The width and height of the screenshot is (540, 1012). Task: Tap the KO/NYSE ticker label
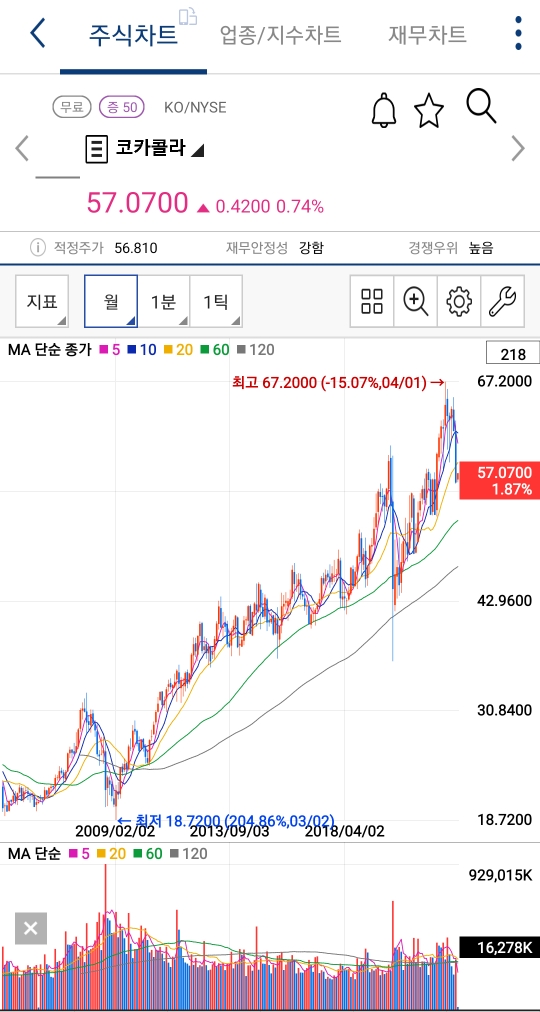point(195,107)
